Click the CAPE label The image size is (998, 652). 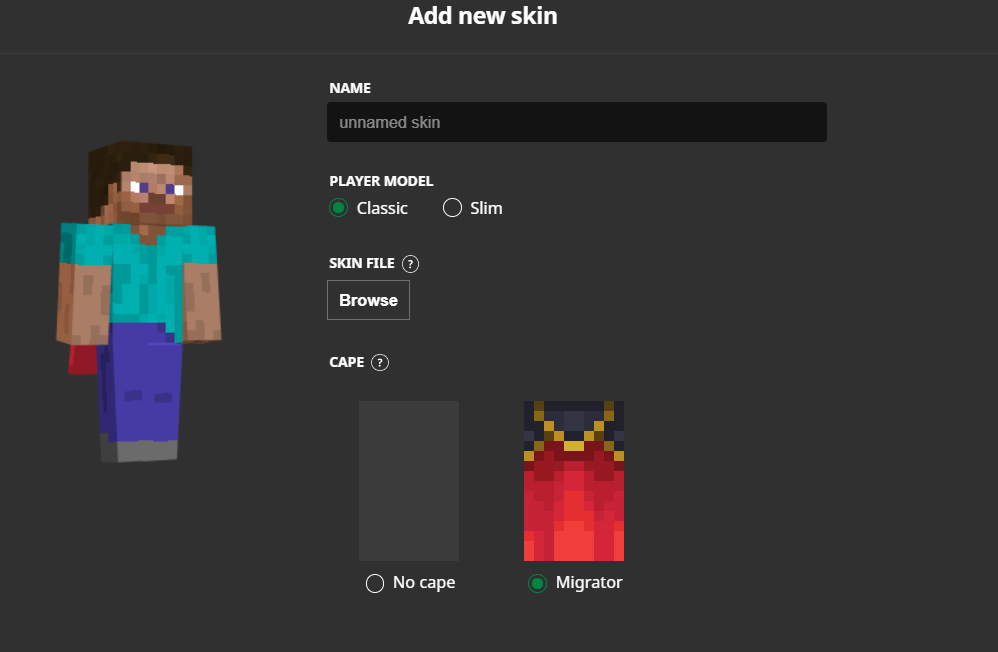tap(347, 362)
